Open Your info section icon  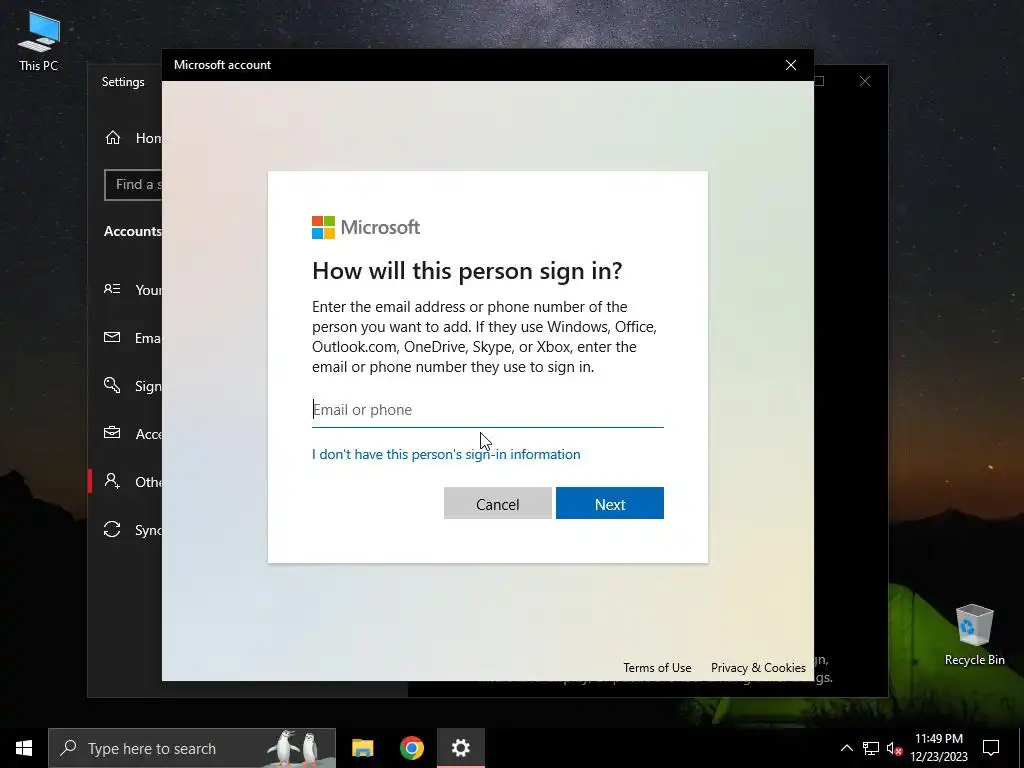point(112,289)
